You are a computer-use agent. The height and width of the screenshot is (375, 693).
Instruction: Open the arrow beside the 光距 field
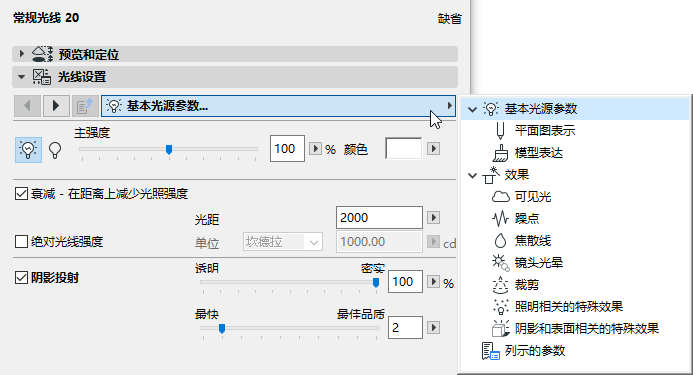coord(434,218)
